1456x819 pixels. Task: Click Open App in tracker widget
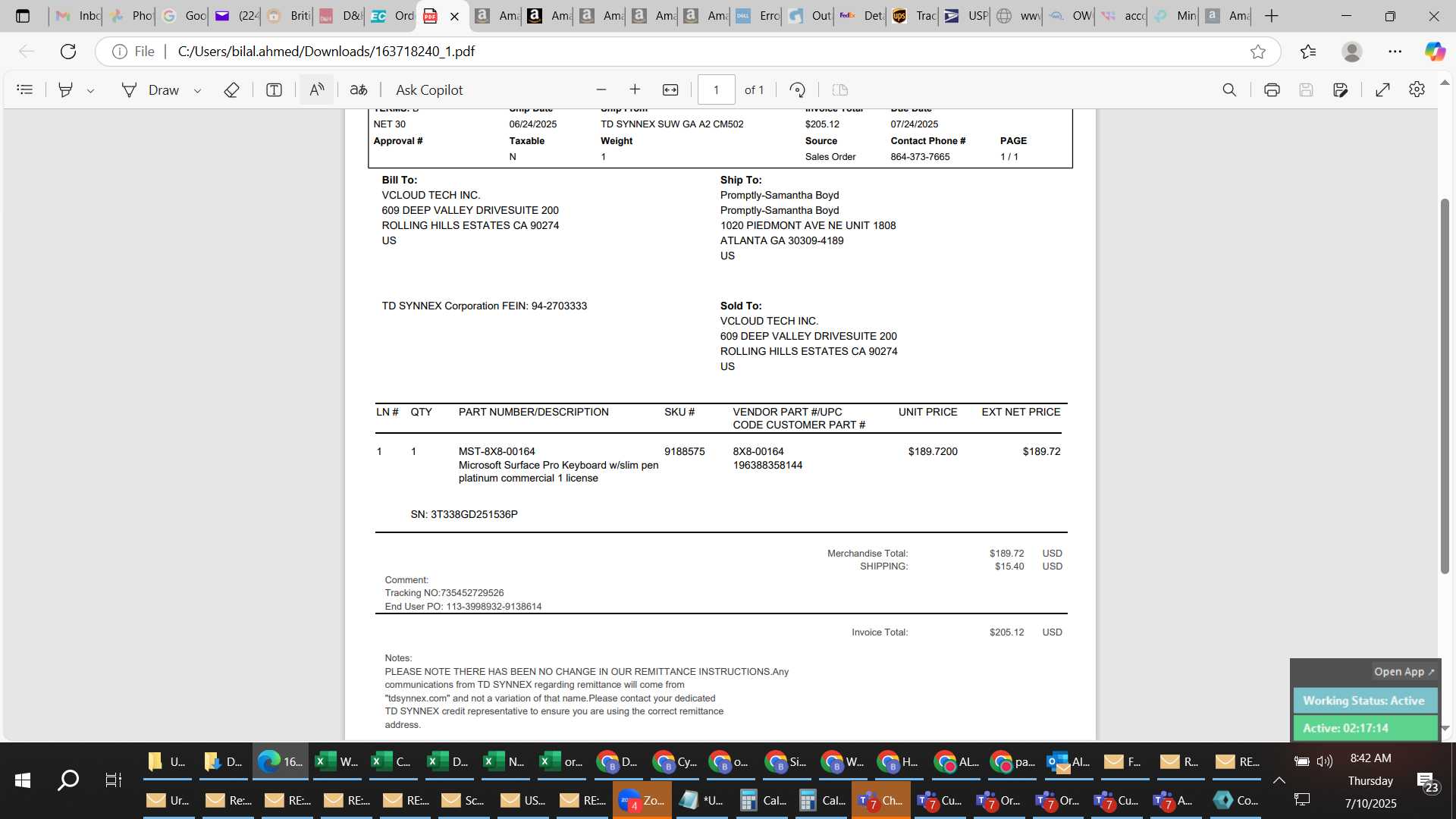[x=1404, y=671]
